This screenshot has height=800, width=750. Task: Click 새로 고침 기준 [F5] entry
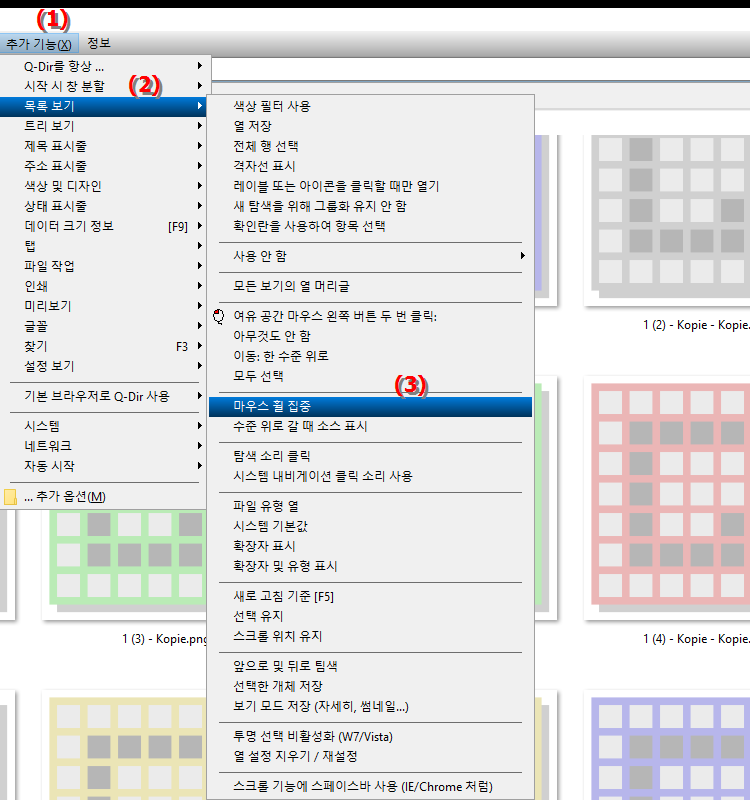pyautogui.click(x=370, y=596)
